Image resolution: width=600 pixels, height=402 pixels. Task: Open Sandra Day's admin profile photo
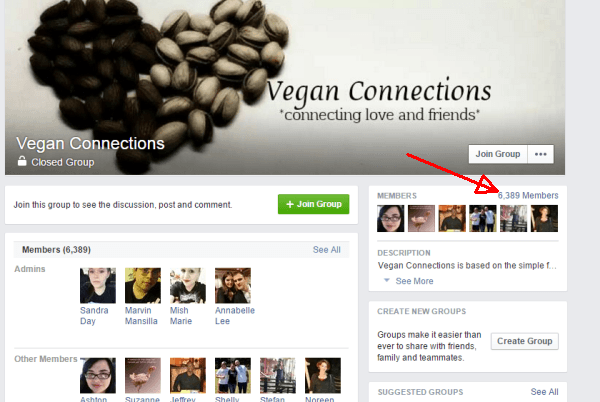click(x=98, y=285)
